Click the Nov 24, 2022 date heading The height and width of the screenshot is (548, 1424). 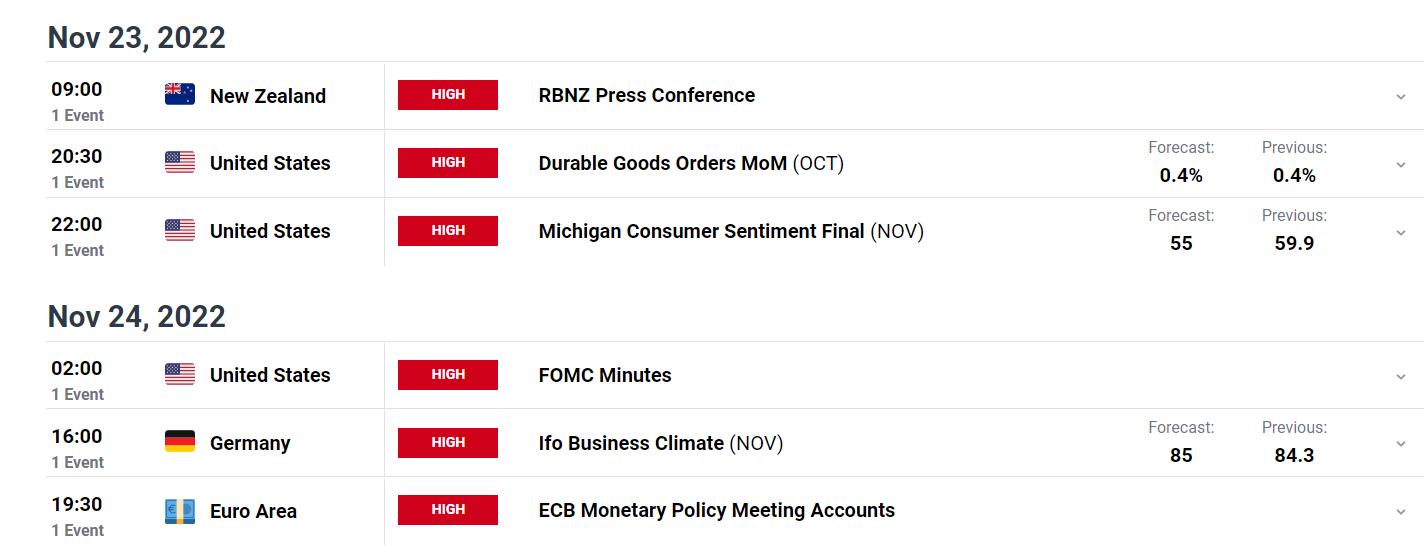(137, 317)
